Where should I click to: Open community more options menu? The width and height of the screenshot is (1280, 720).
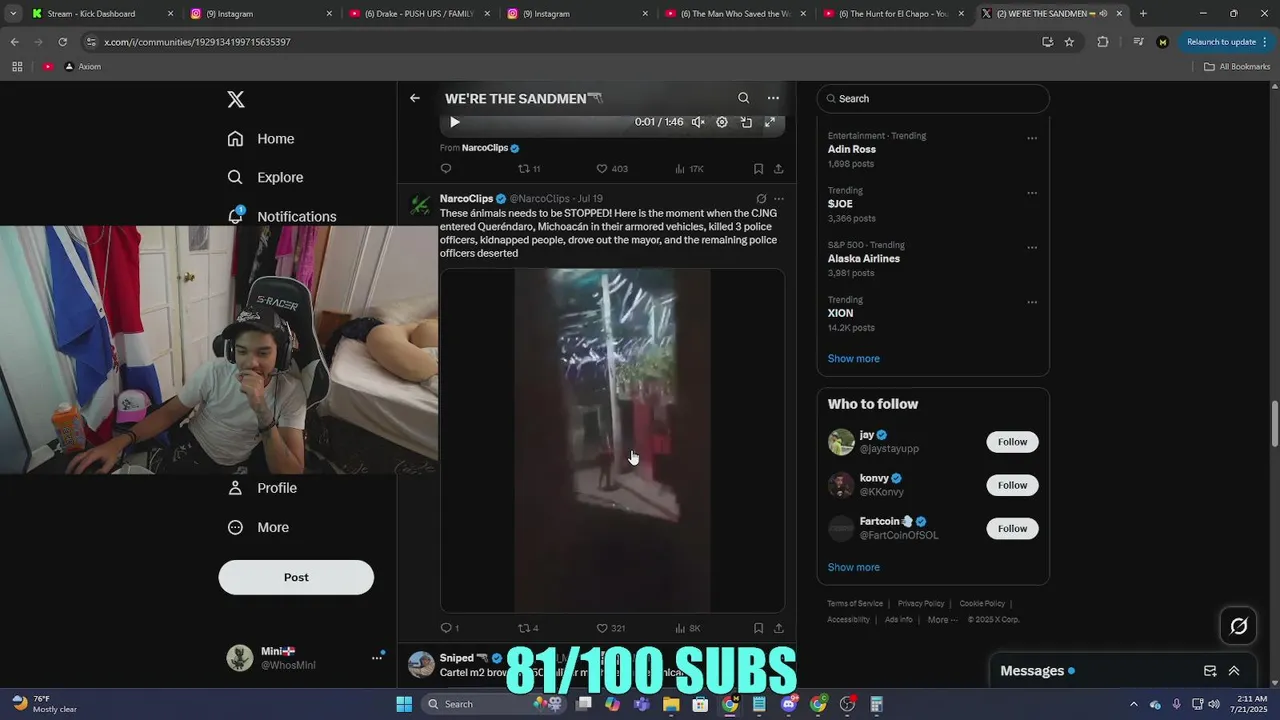(x=773, y=98)
